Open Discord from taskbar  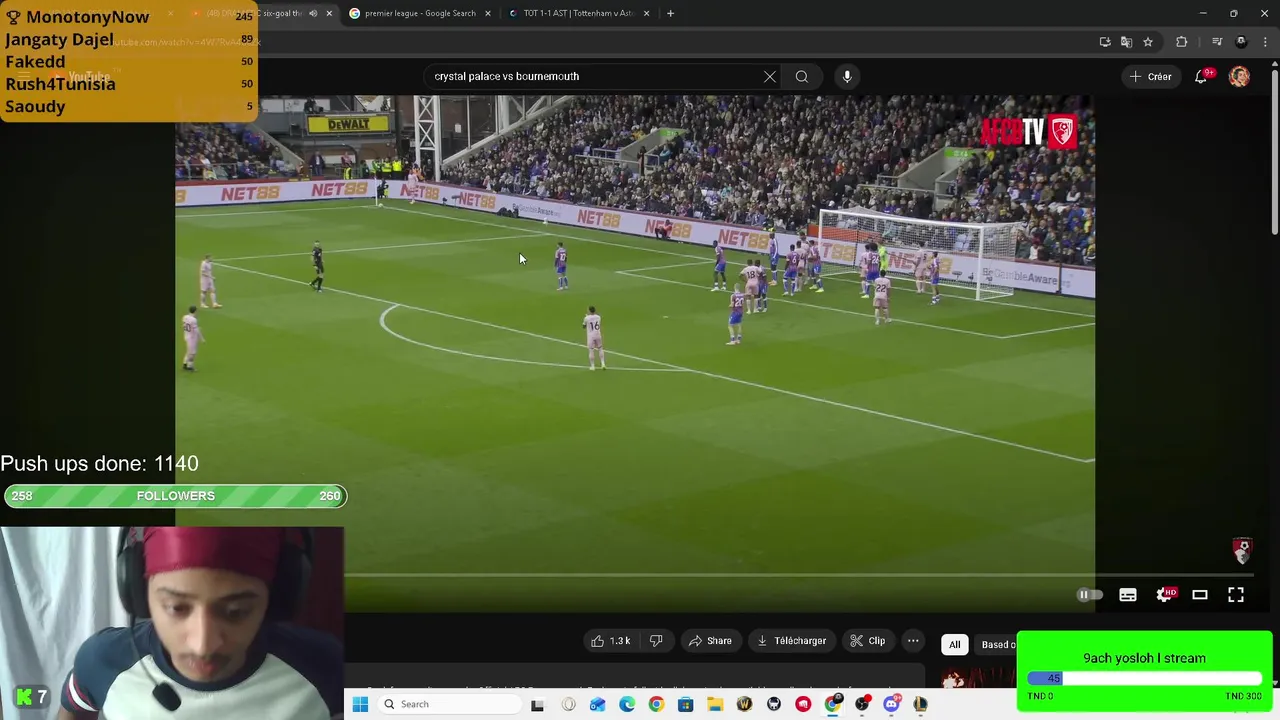coord(891,705)
